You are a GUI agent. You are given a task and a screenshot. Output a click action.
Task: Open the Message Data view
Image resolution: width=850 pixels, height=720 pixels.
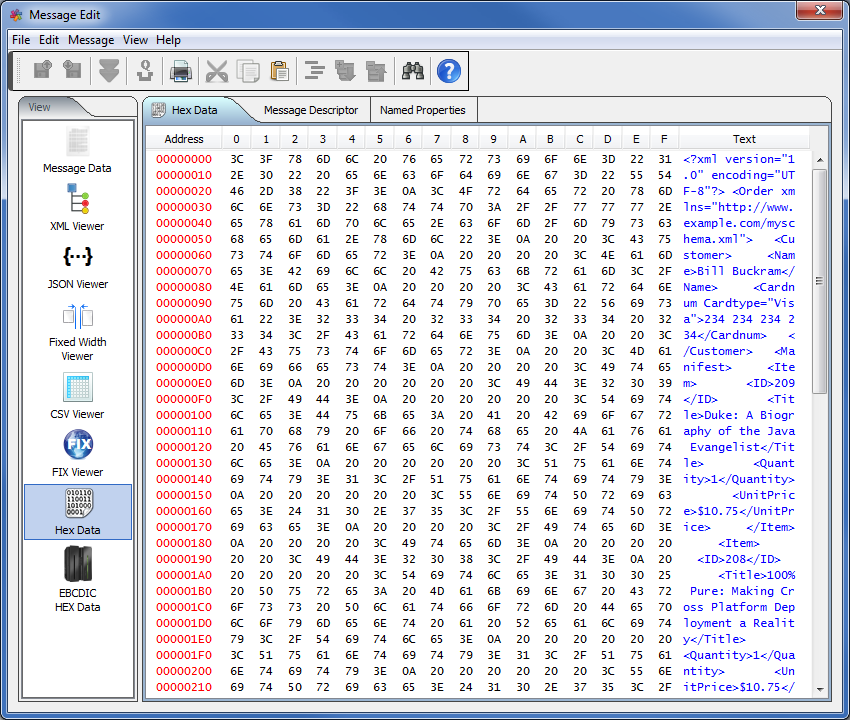click(x=77, y=150)
